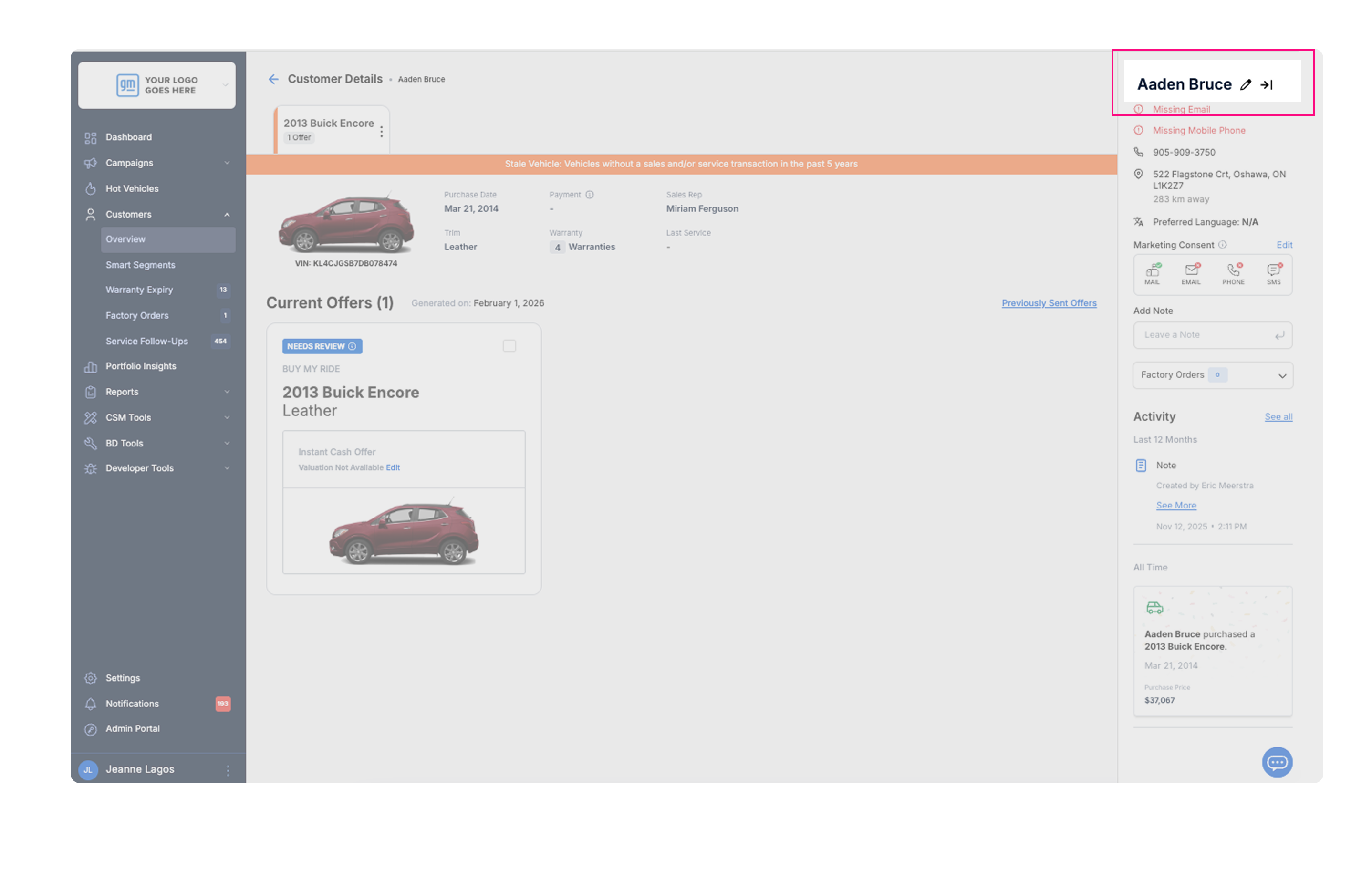The width and height of the screenshot is (1372, 871).
Task: Open the chat bubble support widget
Action: [x=1277, y=762]
